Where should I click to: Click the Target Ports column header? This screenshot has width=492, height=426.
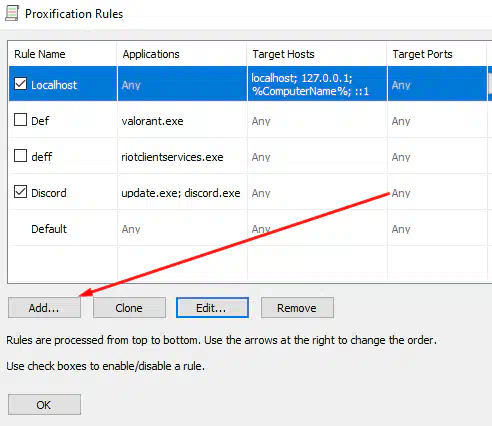(x=437, y=54)
